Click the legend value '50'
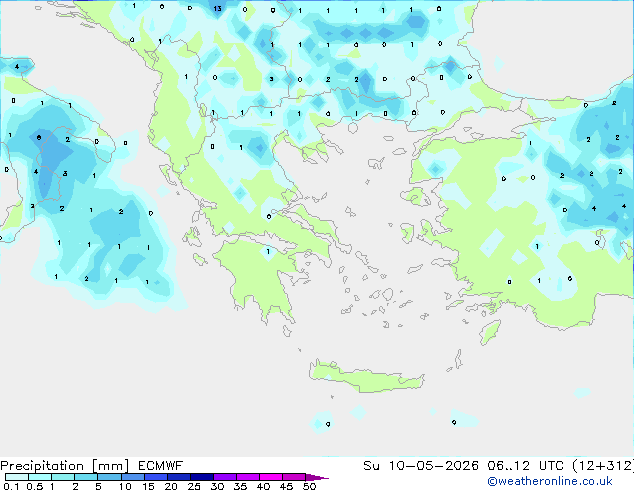634x490 pixels. [x=310, y=486]
